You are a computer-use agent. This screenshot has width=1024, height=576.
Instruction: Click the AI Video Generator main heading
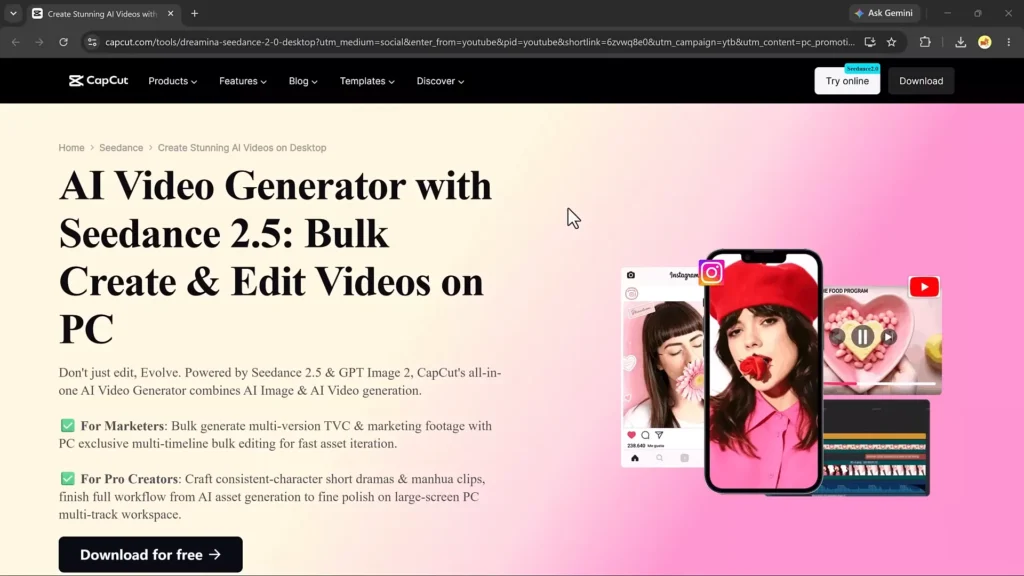275,257
